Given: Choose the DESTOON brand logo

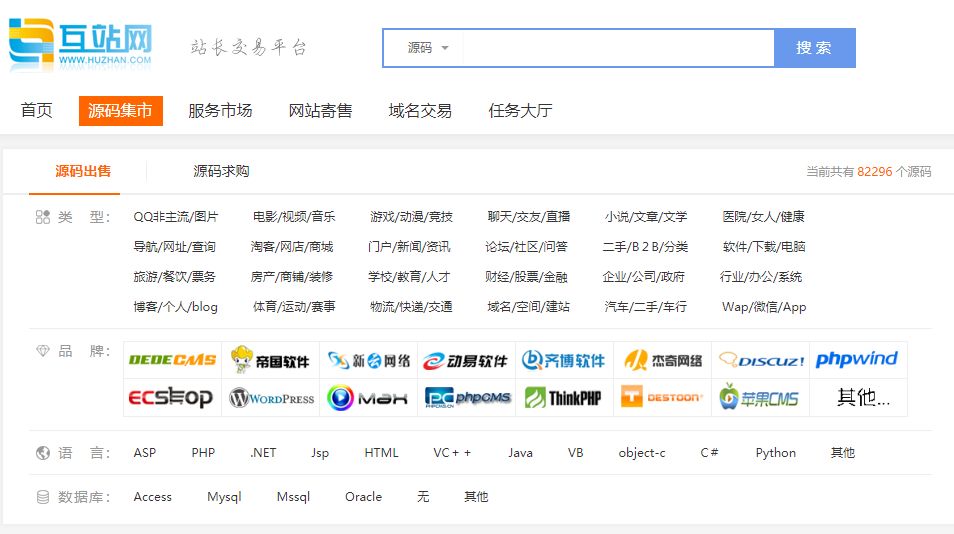Looking at the screenshot, I should pos(662,398).
